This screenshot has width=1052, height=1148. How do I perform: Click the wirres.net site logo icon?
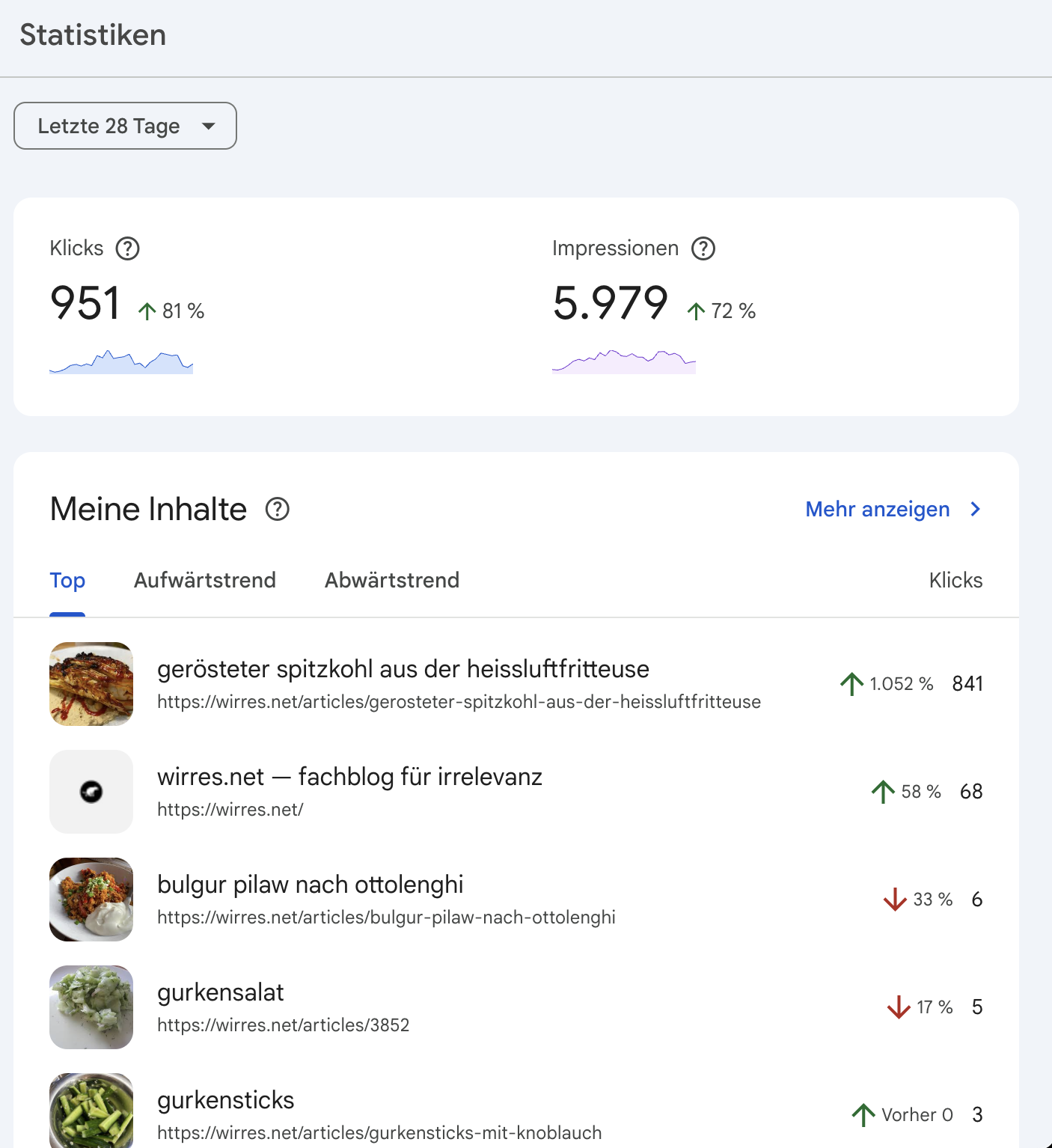[x=91, y=792]
